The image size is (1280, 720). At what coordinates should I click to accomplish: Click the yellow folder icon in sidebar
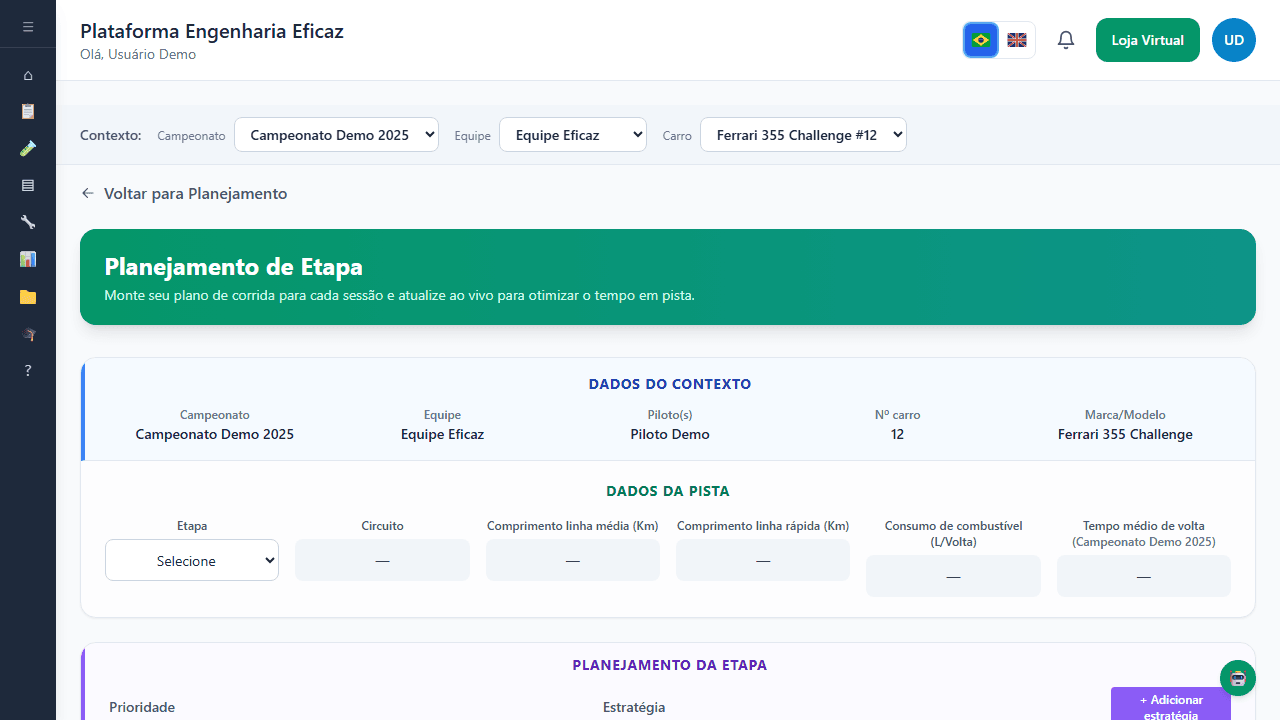tap(28, 297)
